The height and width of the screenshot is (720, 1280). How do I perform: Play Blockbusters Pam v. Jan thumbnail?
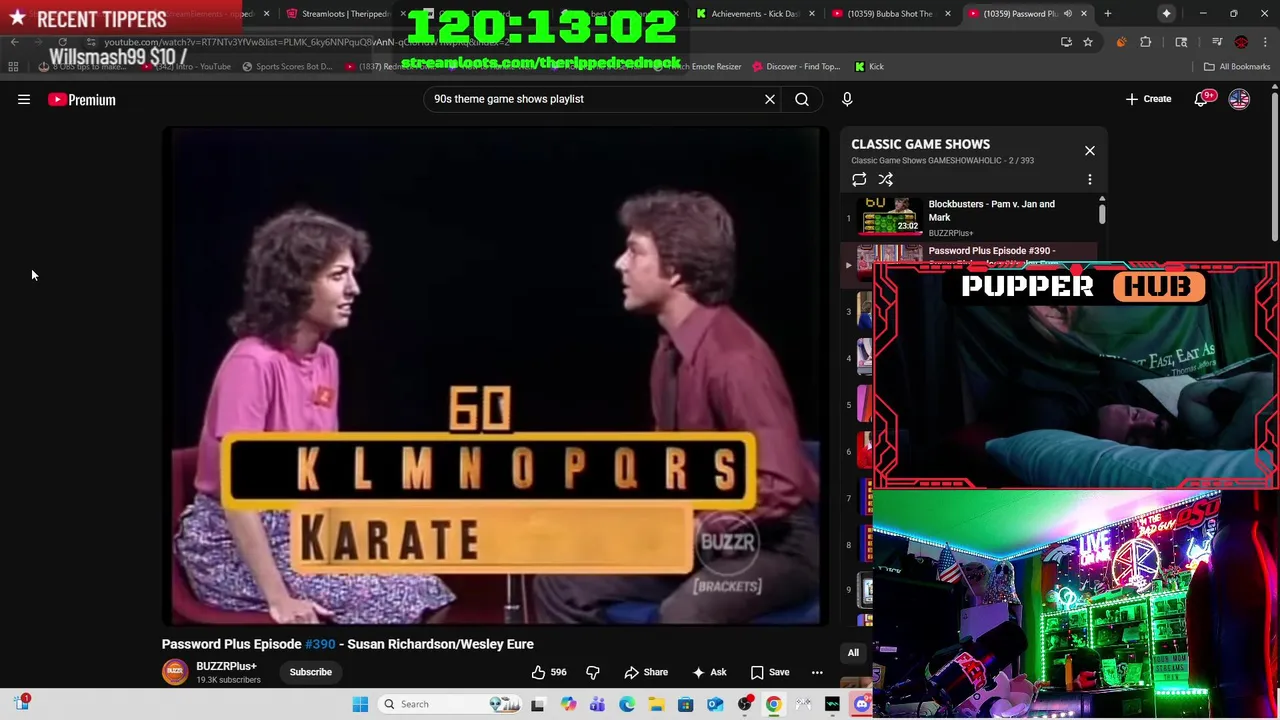(890, 216)
